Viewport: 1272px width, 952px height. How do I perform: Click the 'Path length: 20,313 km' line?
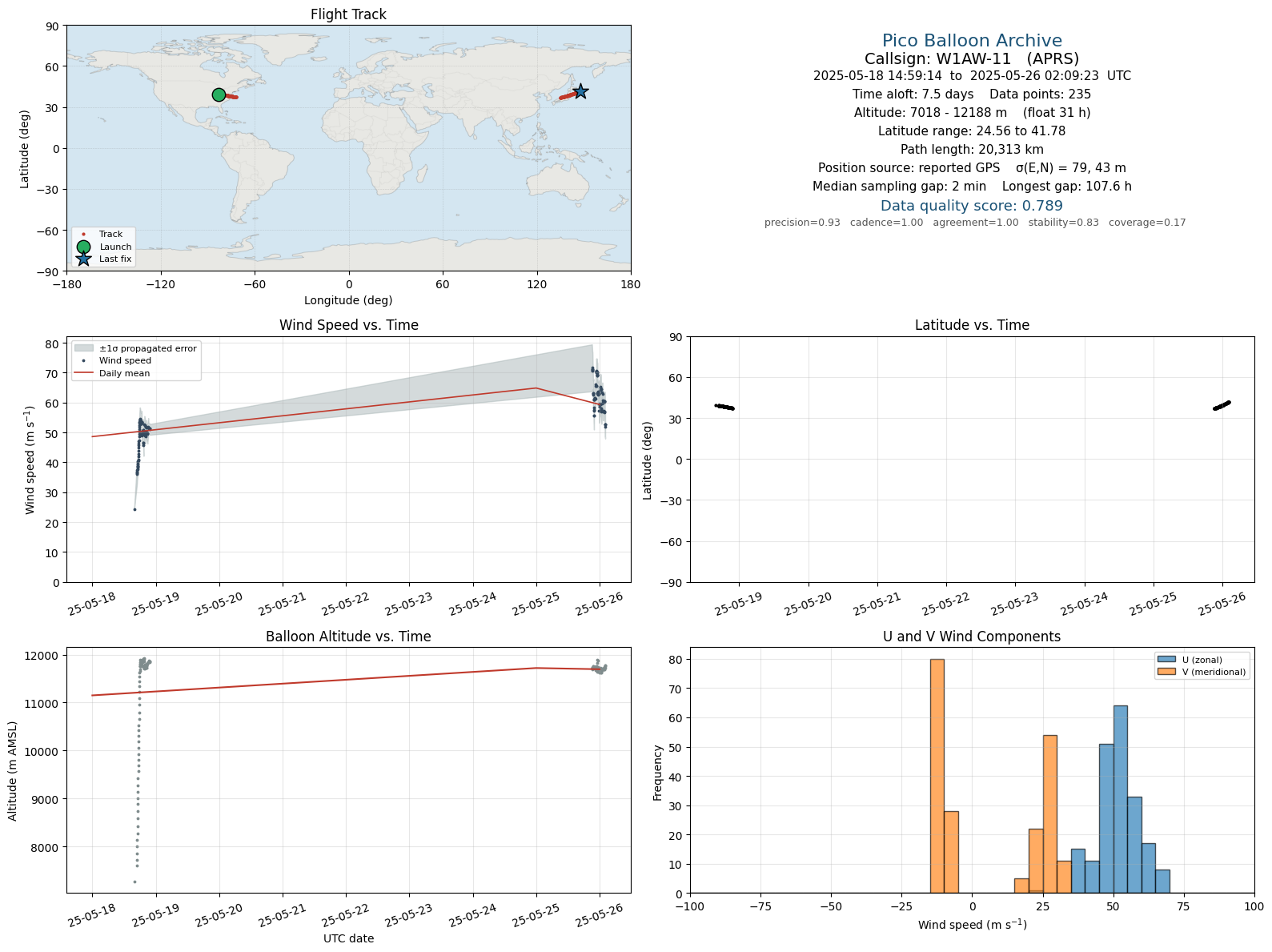point(972,150)
